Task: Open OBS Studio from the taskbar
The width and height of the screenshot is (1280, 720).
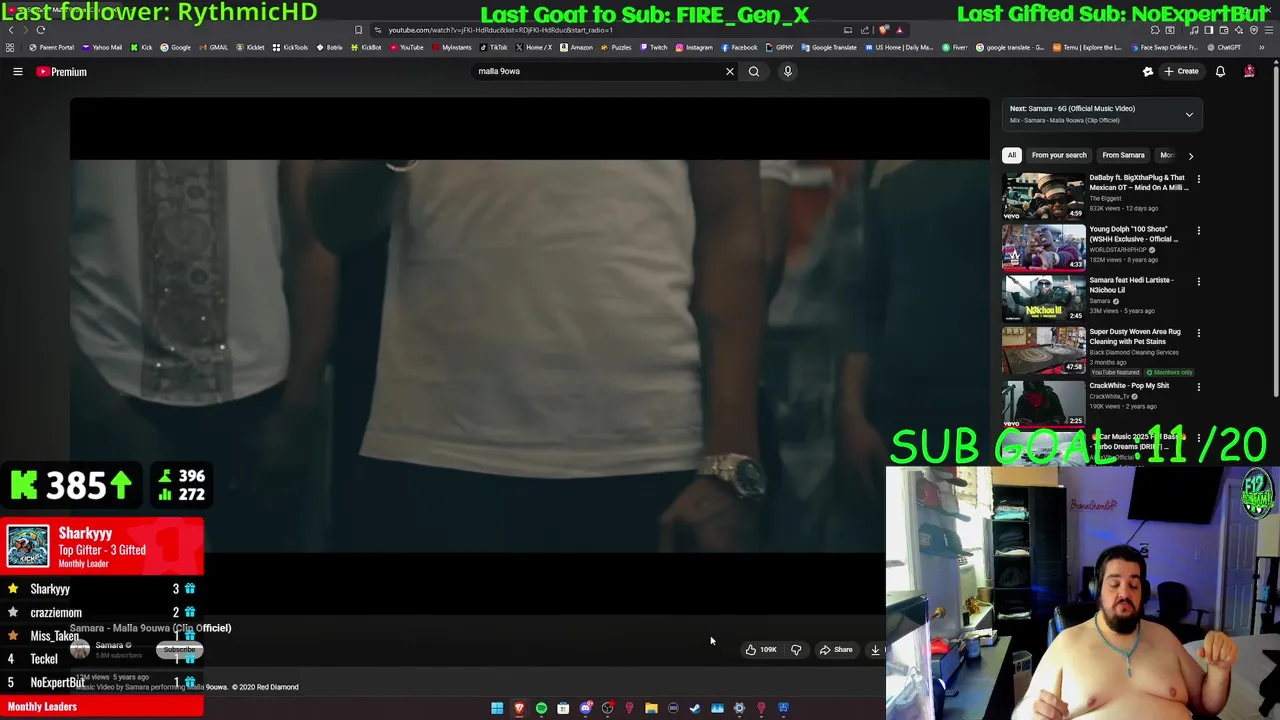Action: (608, 708)
